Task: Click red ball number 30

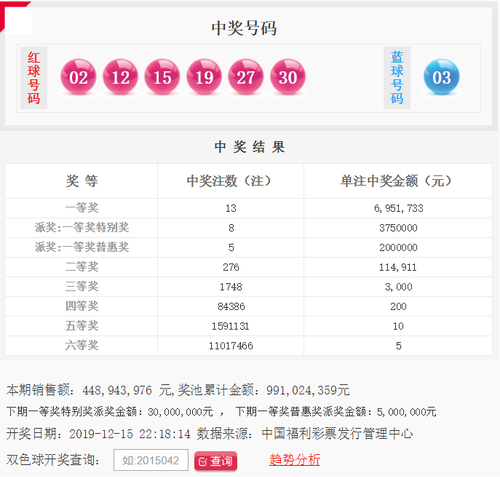Action: point(288,77)
